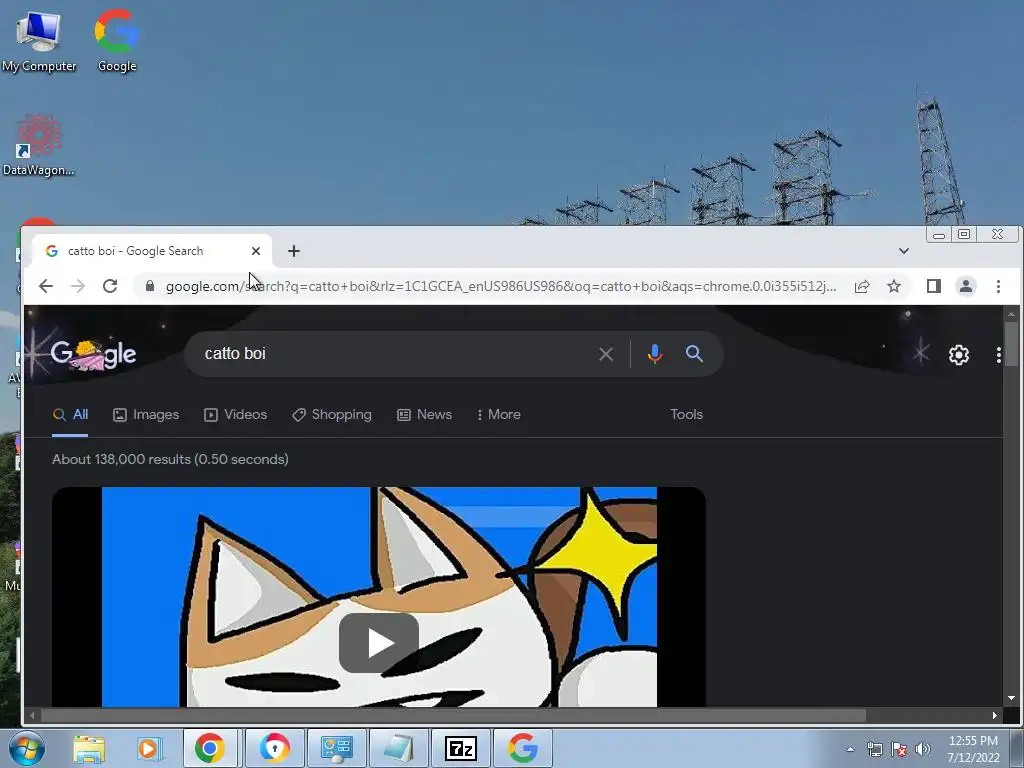Open Chrome side panel
1024x768 pixels.
[934, 286]
